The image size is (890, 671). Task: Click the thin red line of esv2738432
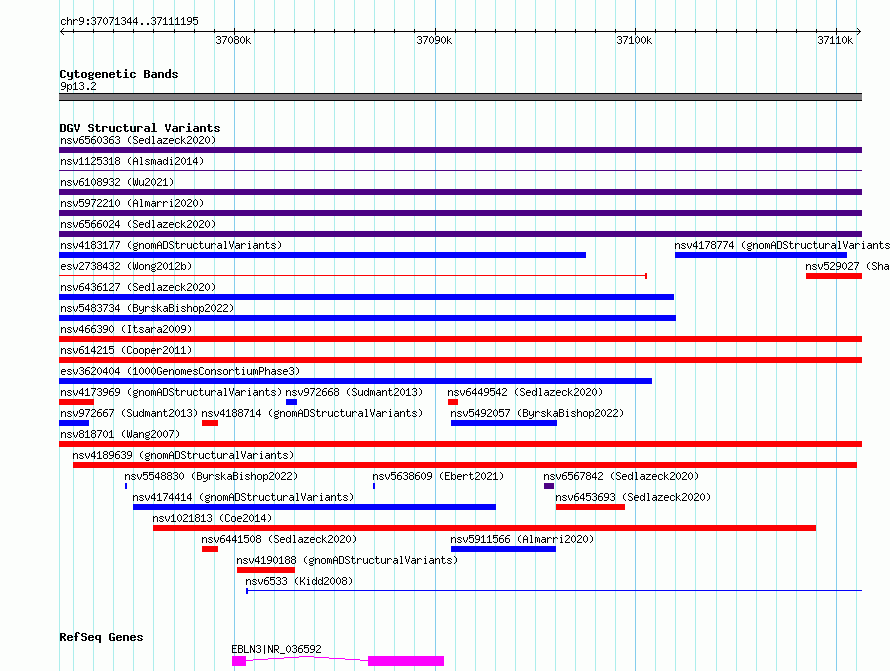(353, 276)
